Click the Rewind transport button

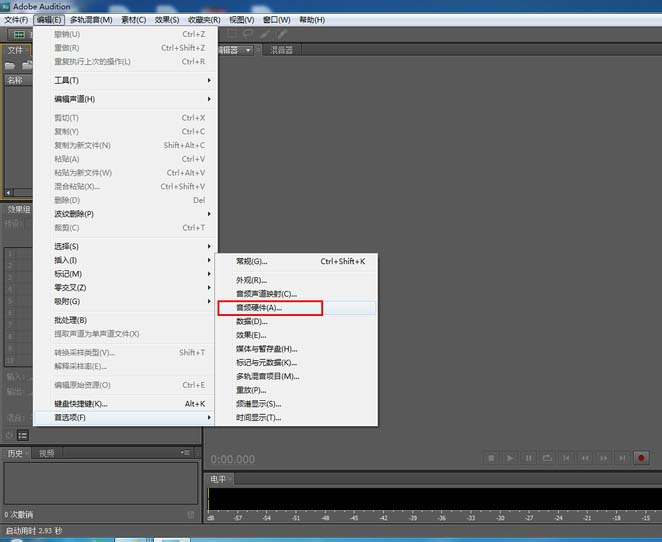point(585,458)
